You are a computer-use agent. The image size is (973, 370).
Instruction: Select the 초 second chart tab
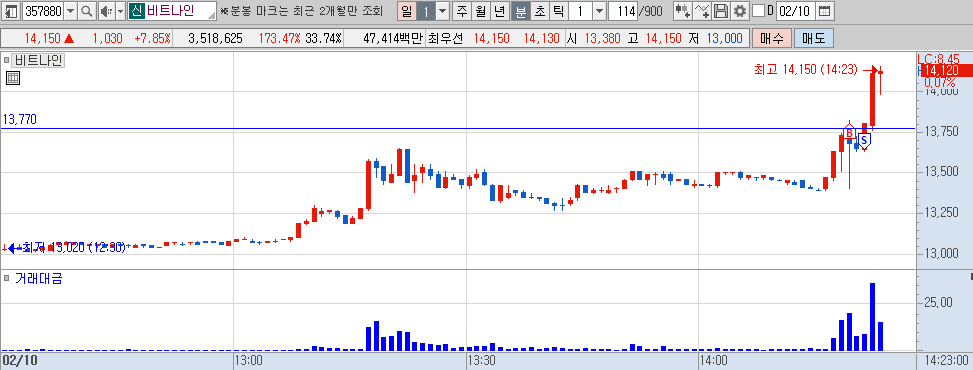[x=539, y=11]
